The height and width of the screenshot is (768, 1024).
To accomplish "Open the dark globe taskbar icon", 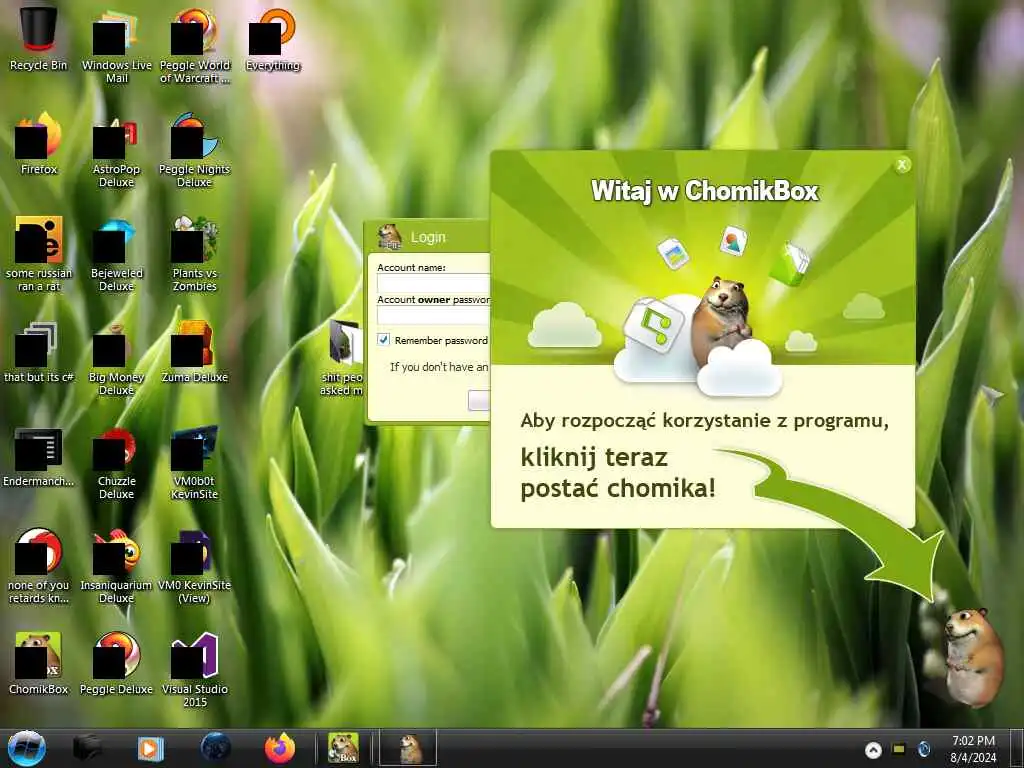I will (216, 748).
